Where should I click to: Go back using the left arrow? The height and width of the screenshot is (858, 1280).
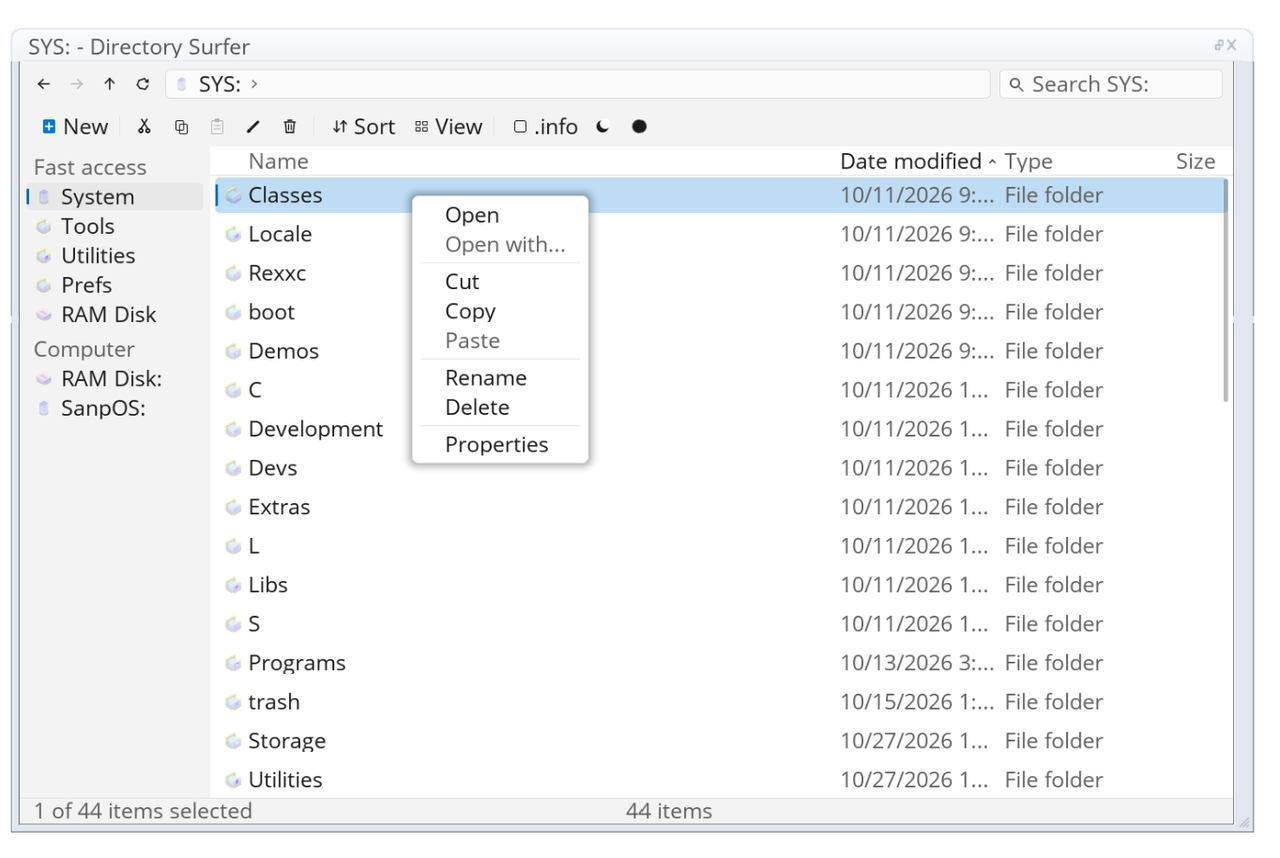pyautogui.click(x=43, y=84)
